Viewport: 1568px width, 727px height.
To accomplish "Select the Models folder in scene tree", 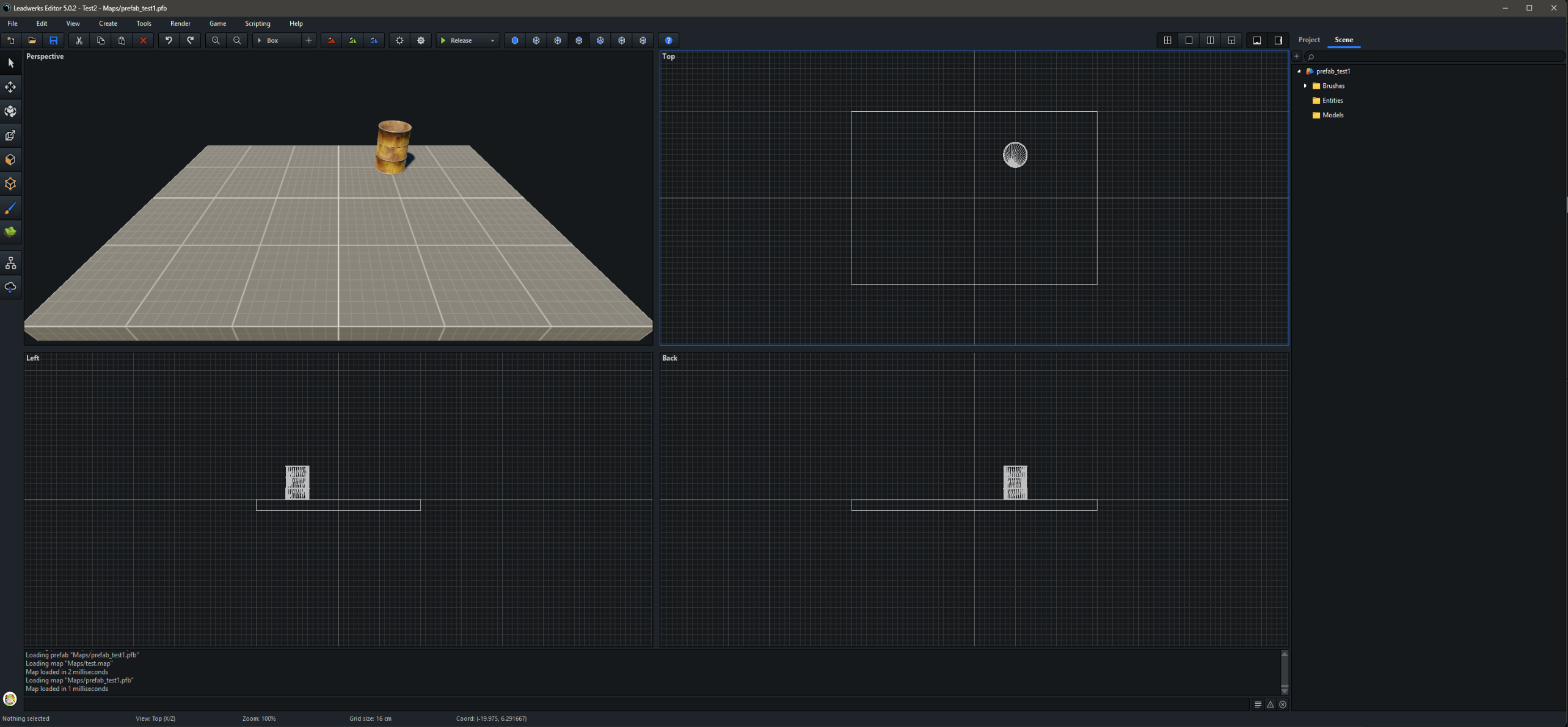I will [x=1332, y=115].
